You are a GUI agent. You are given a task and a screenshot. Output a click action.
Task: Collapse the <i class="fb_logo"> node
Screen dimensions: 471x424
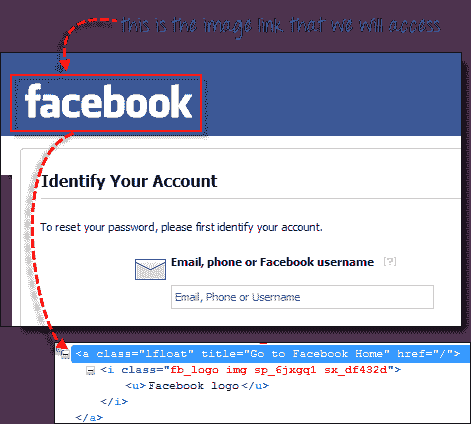(90, 370)
